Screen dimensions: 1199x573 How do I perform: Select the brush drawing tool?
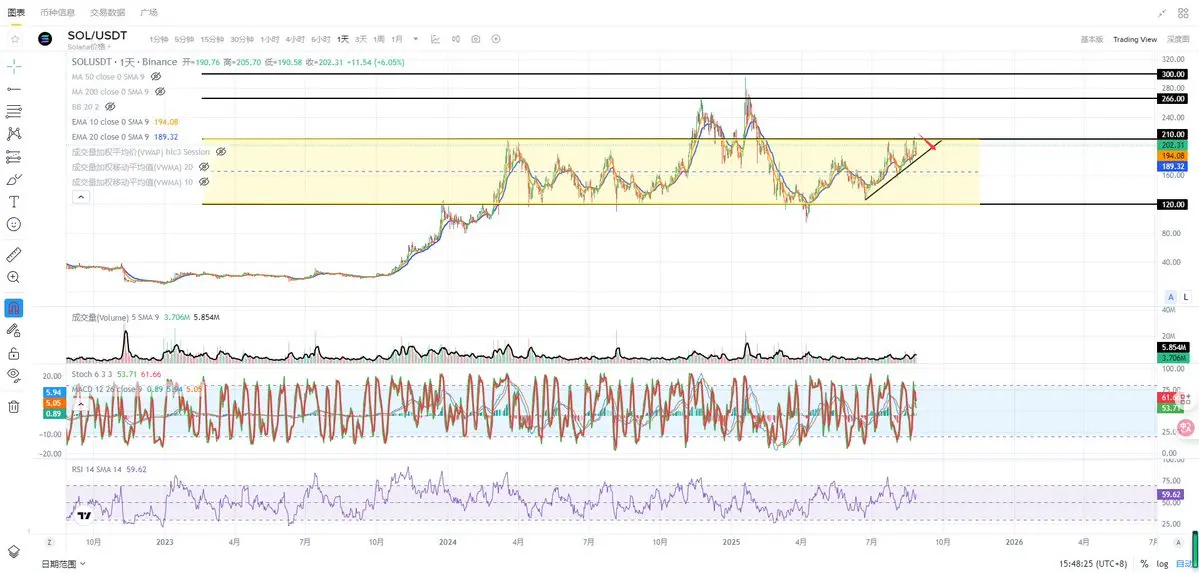[x=14, y=179]
